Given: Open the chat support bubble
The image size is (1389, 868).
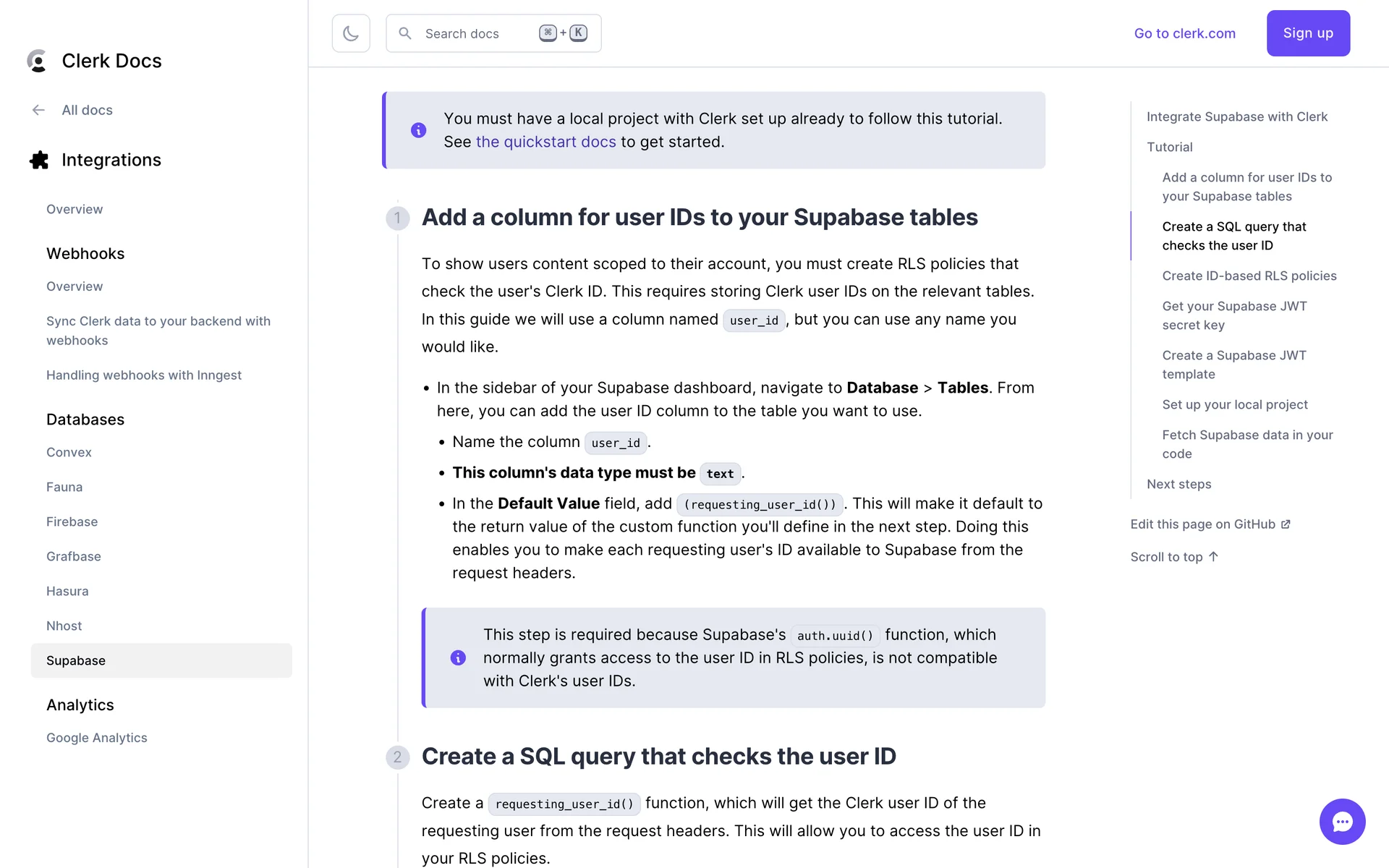Looking at the screenshot, I should [x=1342, y=821].
